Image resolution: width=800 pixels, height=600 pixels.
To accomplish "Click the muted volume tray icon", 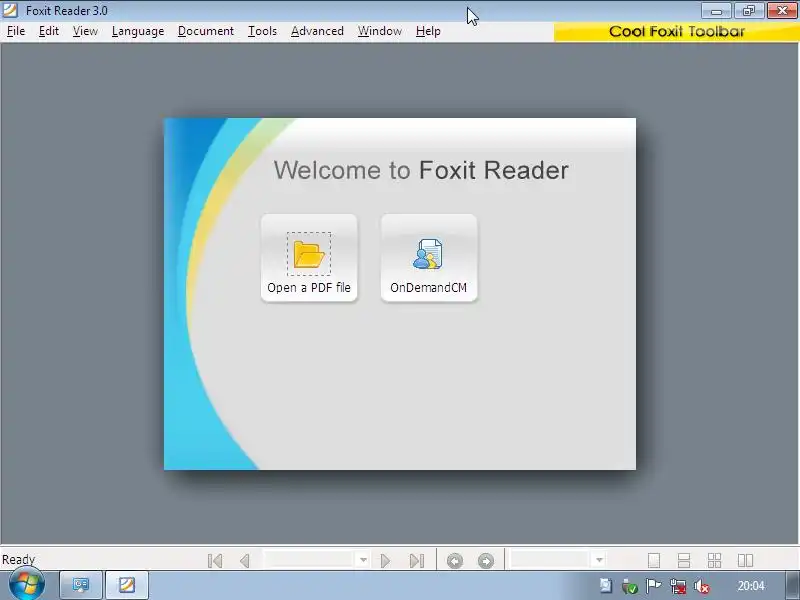I will pyautogui.click(x=702, y=586).
